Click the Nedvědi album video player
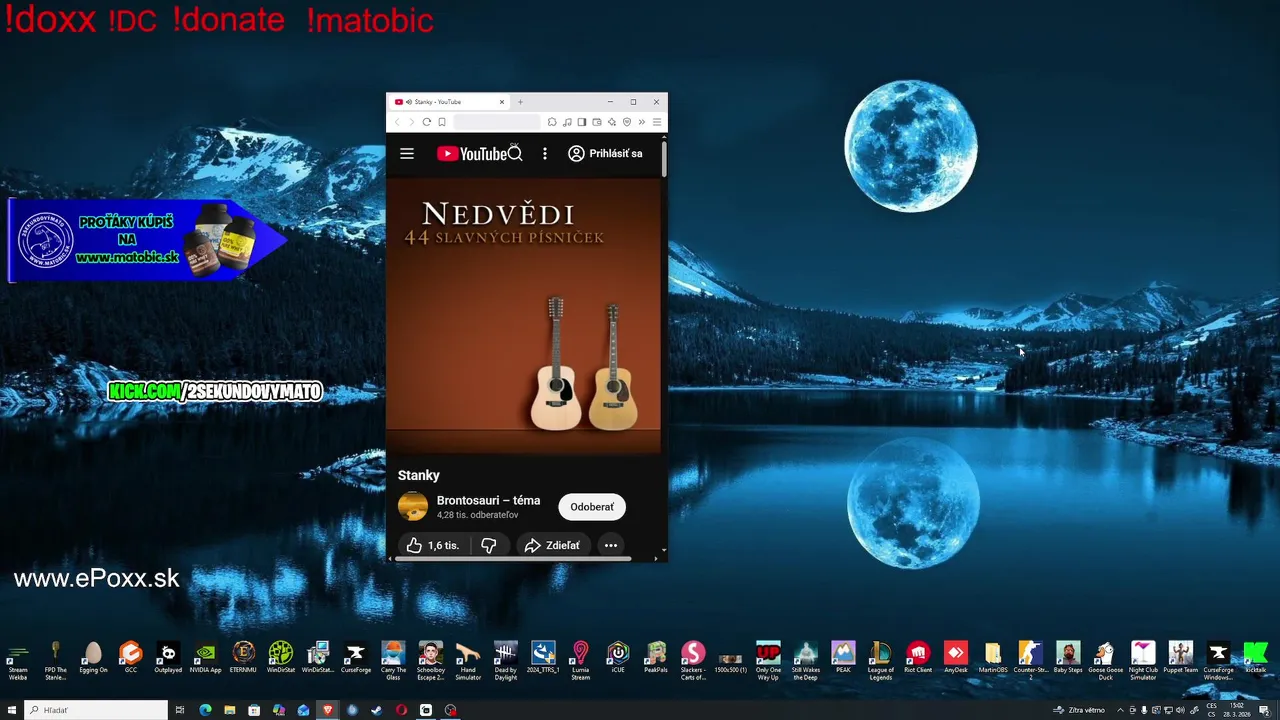 point(524,315)
